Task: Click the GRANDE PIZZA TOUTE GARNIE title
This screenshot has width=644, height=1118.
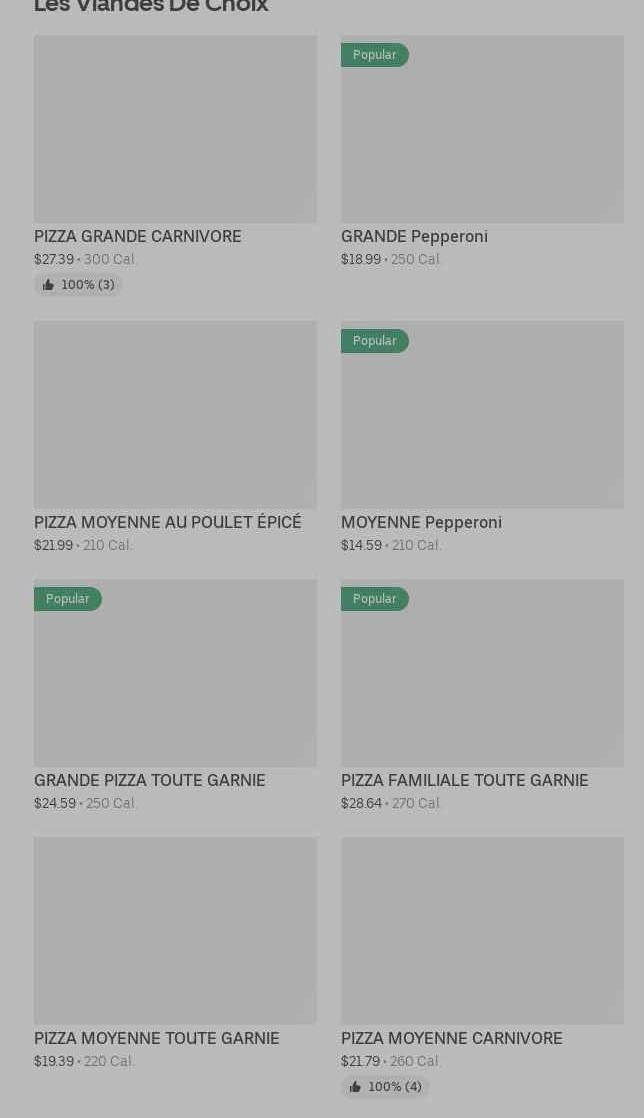Action: click(x=149, y=780)
